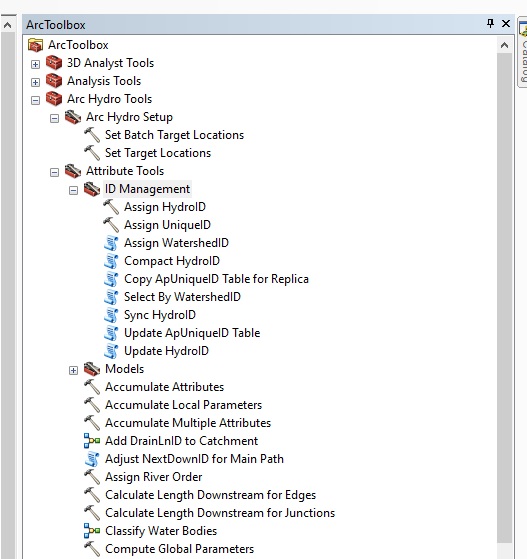The width and height of the screenshot is (527, 559).
Task: Select Assign WatershedID tool label
Action: [x=176, y=243]
